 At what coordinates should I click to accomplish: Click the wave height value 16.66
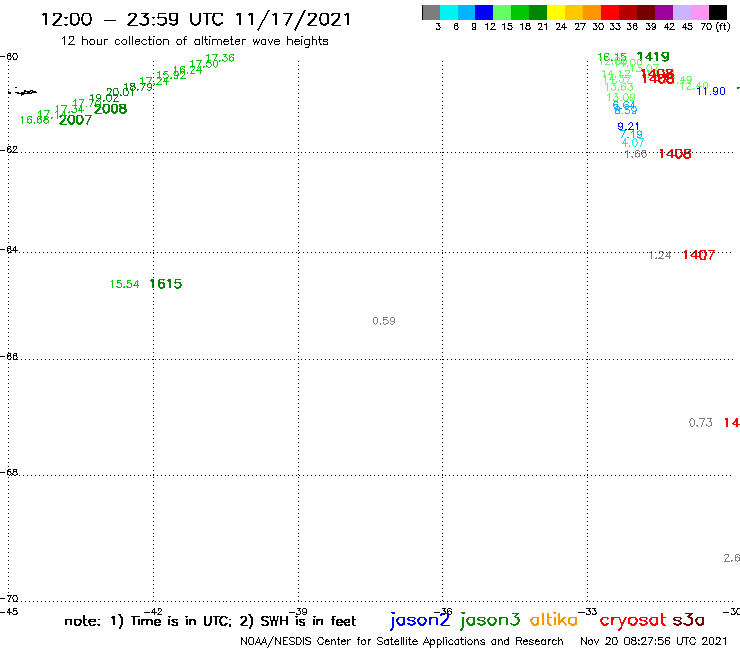pos(35,120)
